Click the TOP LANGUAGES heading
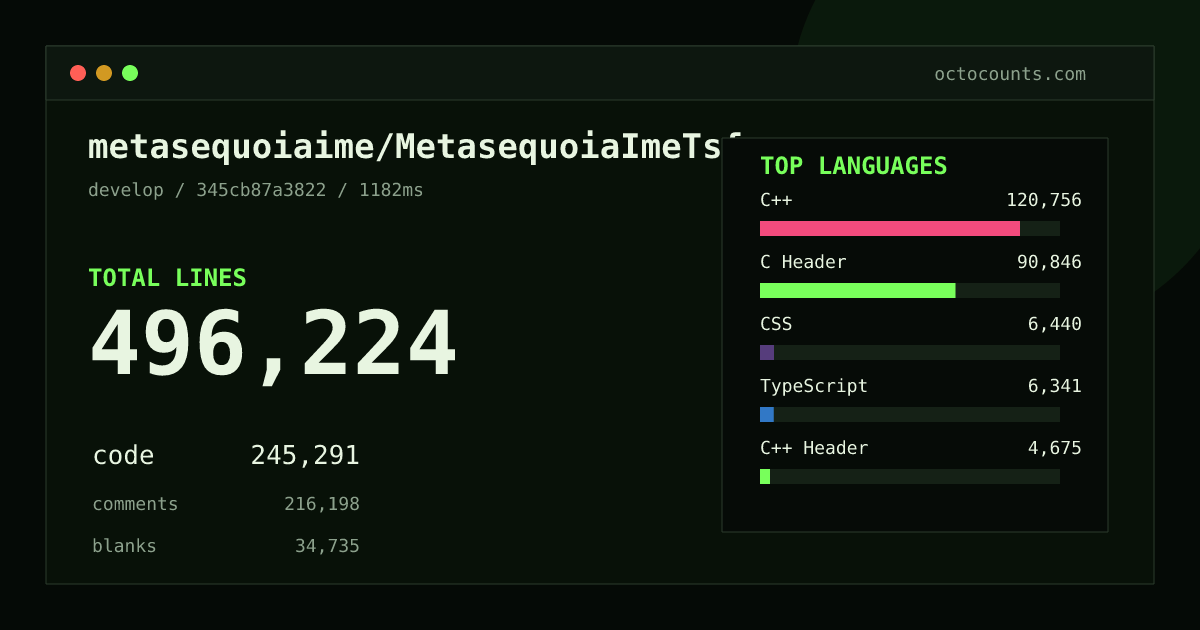The image size is (1200, 630). (853, 166)
